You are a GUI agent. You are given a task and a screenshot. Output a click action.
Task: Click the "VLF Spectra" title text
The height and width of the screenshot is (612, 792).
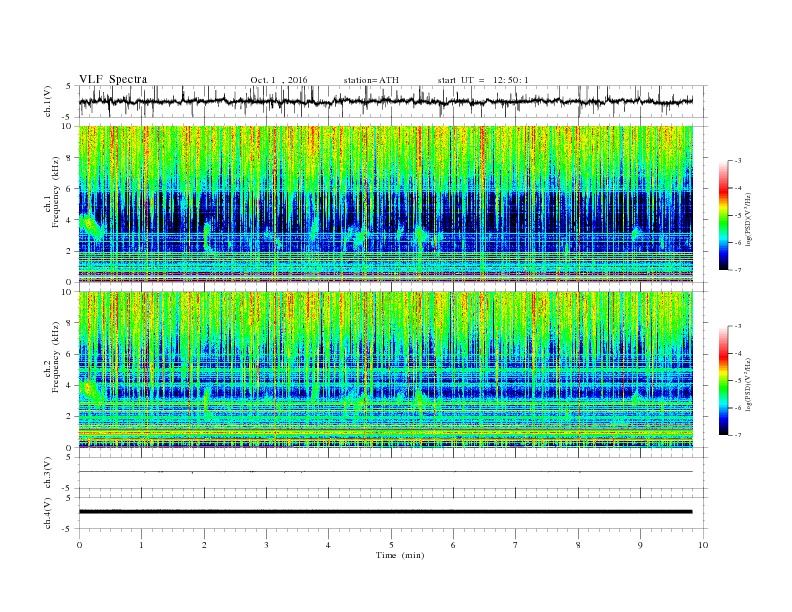coord(113,79)
